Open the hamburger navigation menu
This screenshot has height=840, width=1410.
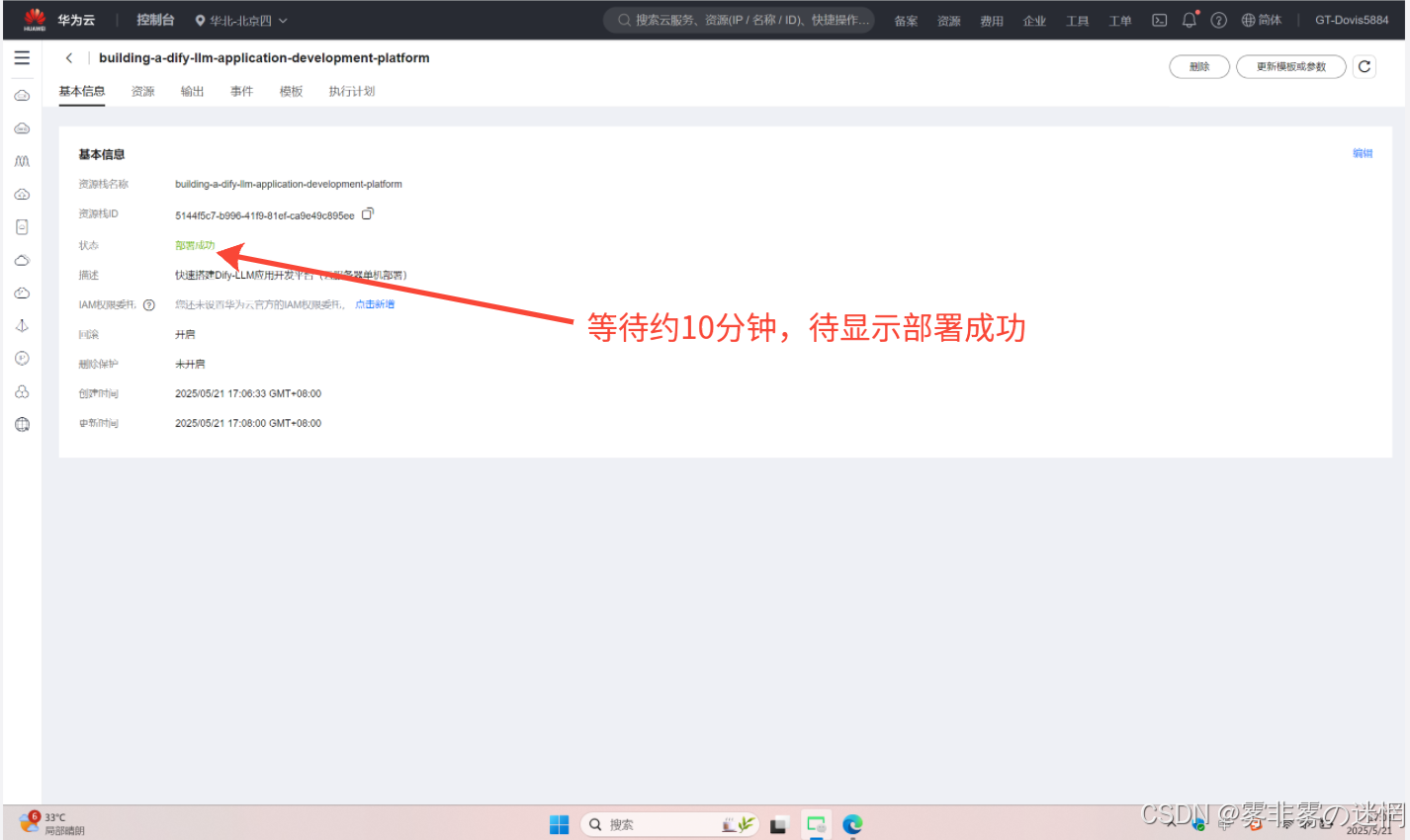click(x=22, y=58)
